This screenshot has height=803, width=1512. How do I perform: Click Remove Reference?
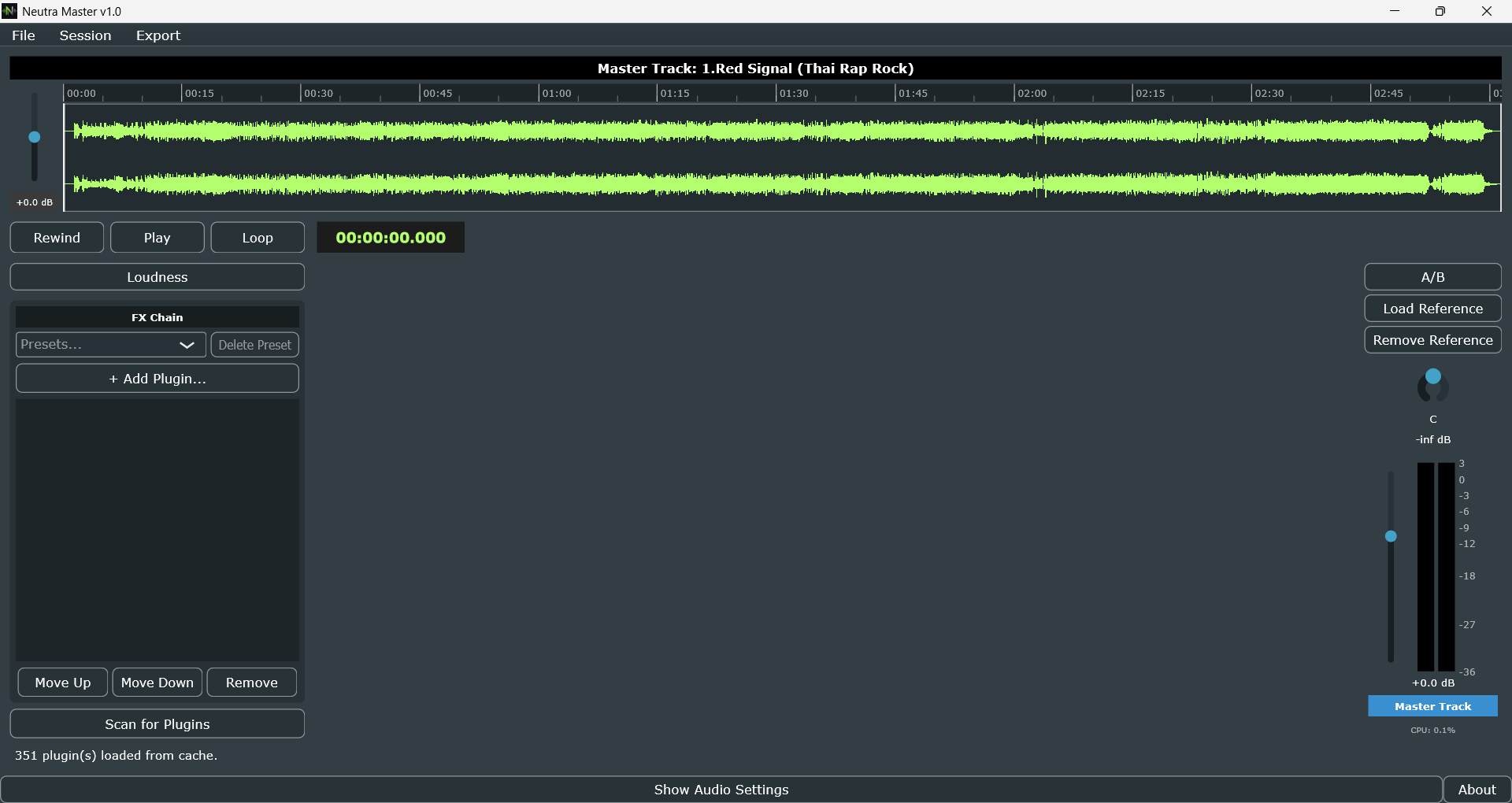point(1433,340)
